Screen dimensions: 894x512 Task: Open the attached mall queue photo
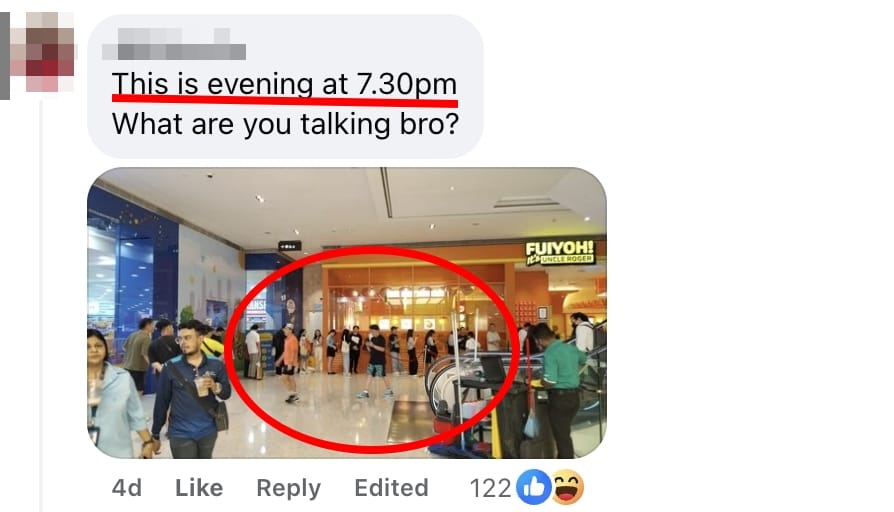(347, 312)
